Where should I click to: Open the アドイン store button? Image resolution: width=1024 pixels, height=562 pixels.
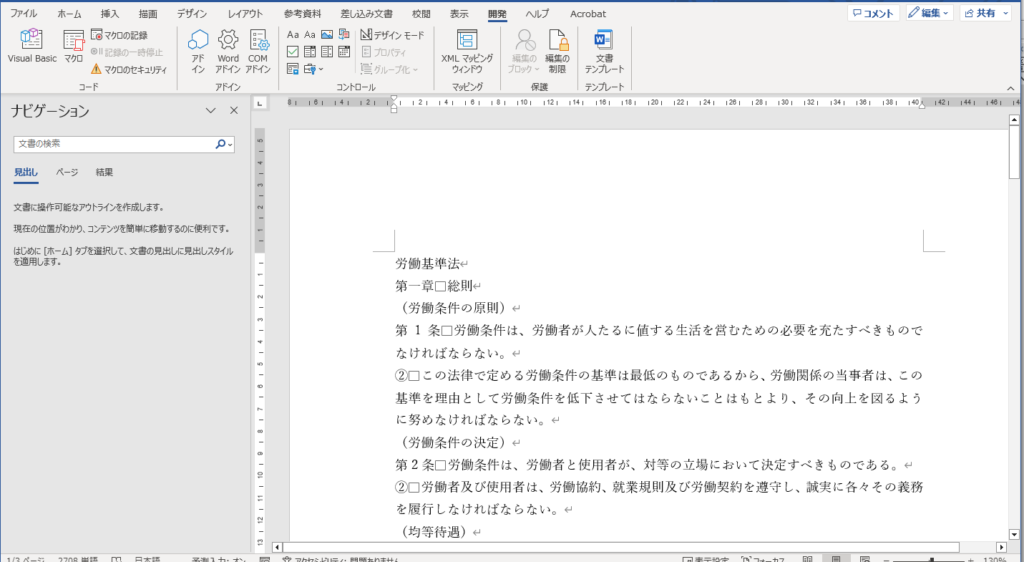click(198, 51)
